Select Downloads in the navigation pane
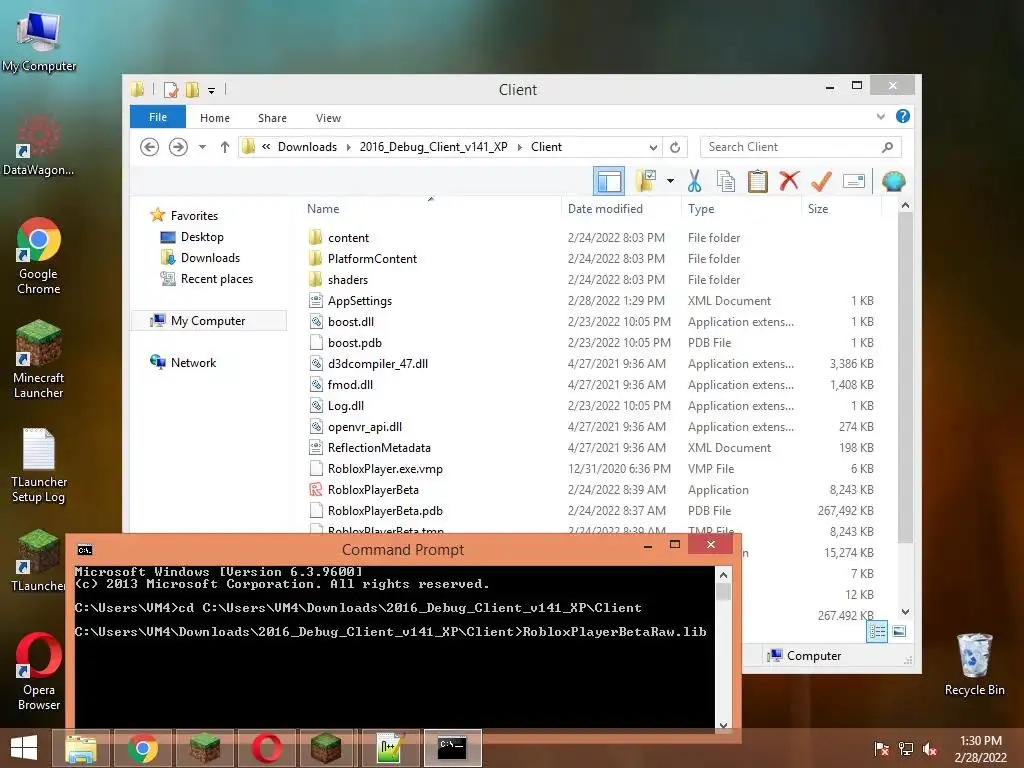 pyautogui.click(x=210, y=258)
